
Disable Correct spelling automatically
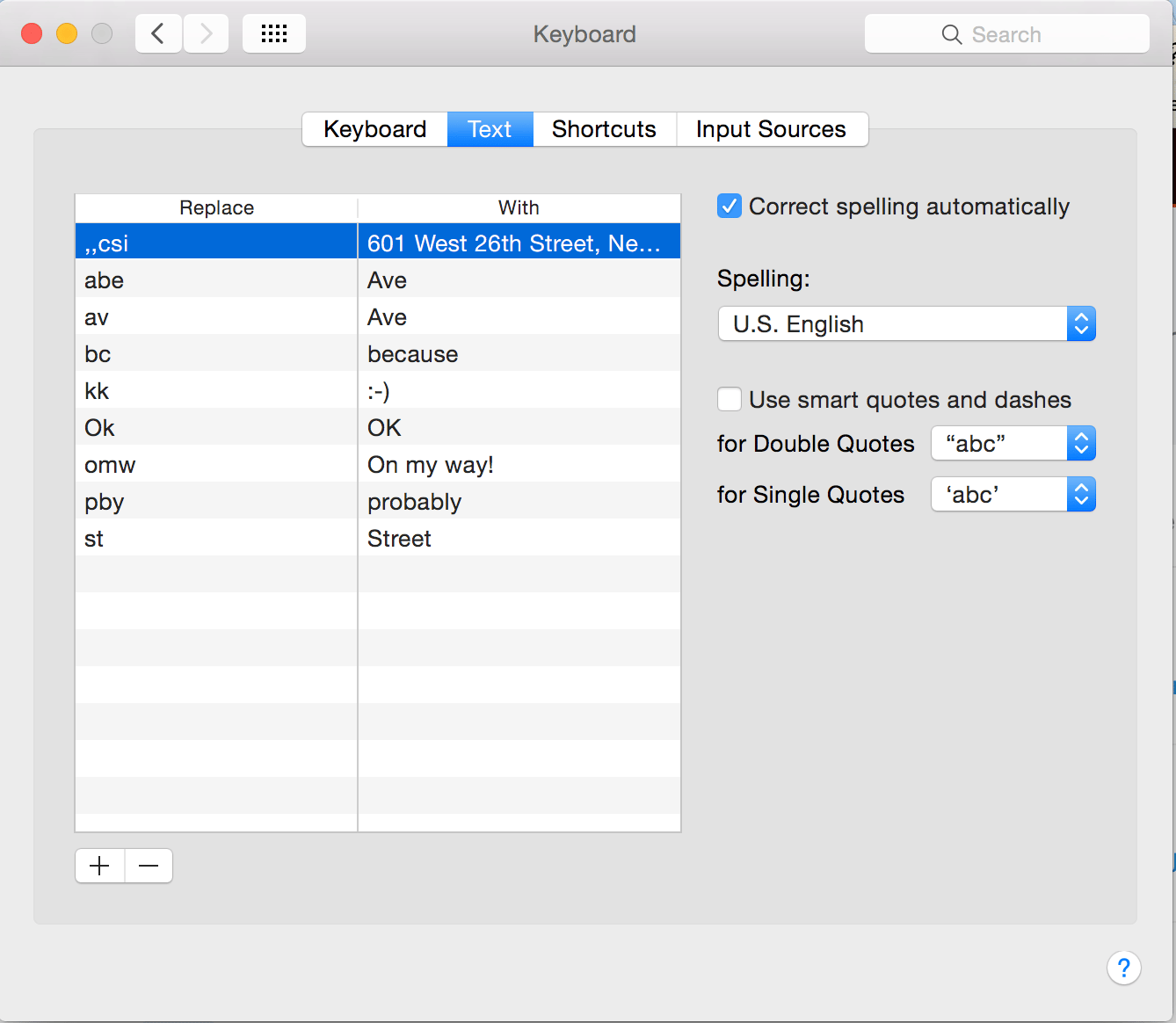pyautogui.click(x=730, y=207)
